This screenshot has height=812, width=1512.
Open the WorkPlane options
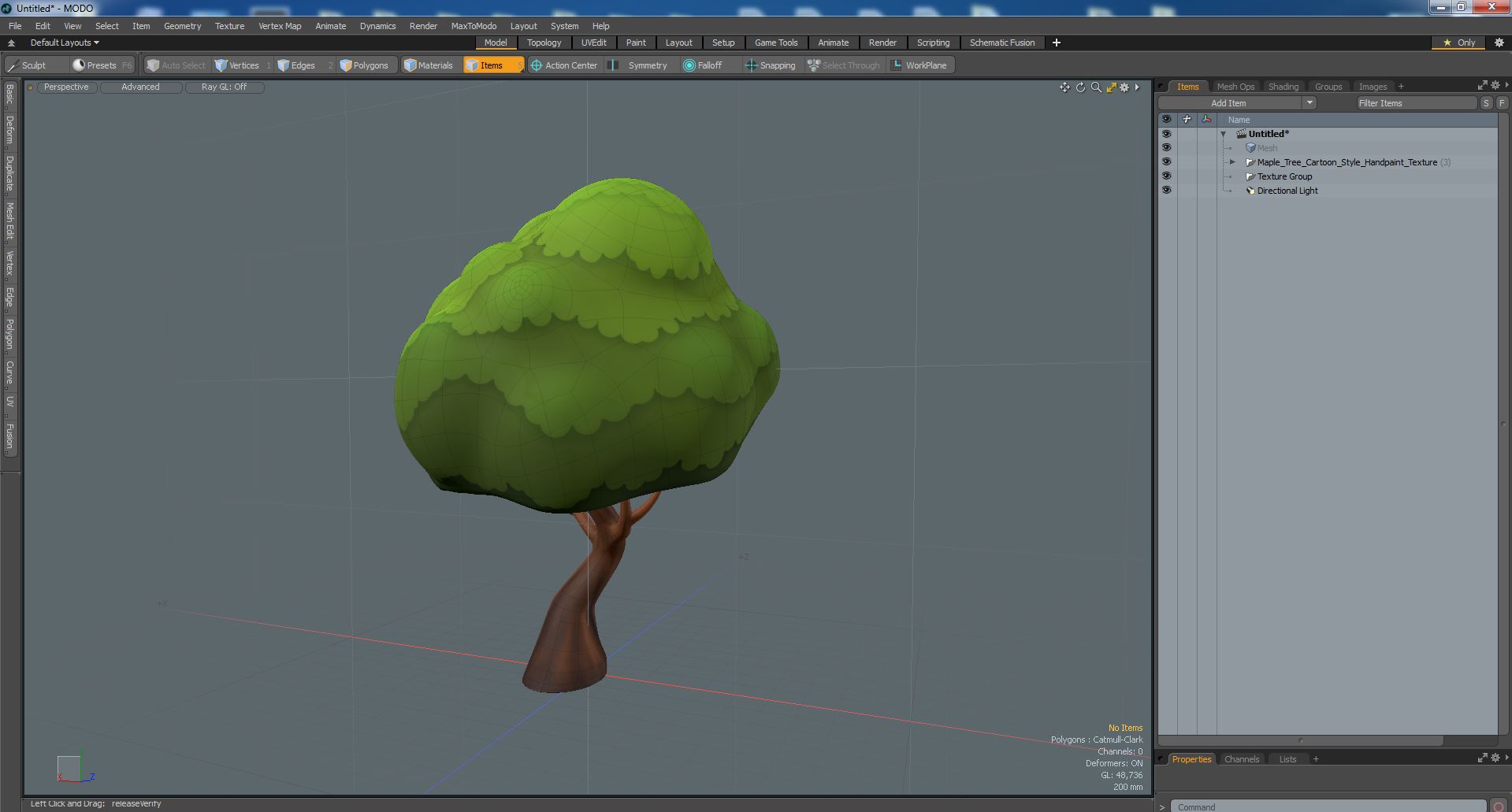point(919,65)
